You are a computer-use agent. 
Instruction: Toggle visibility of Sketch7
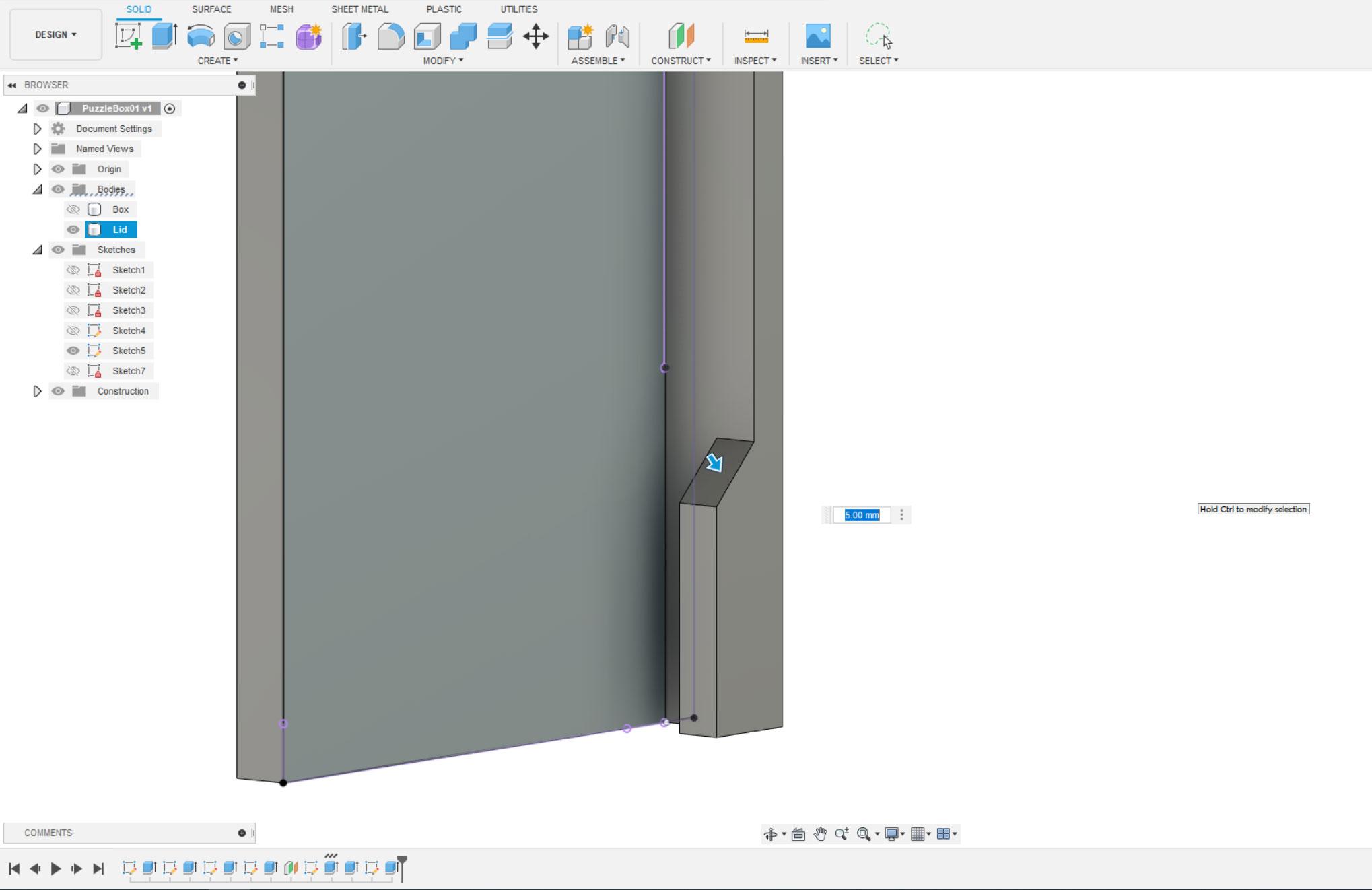(73, 371)
